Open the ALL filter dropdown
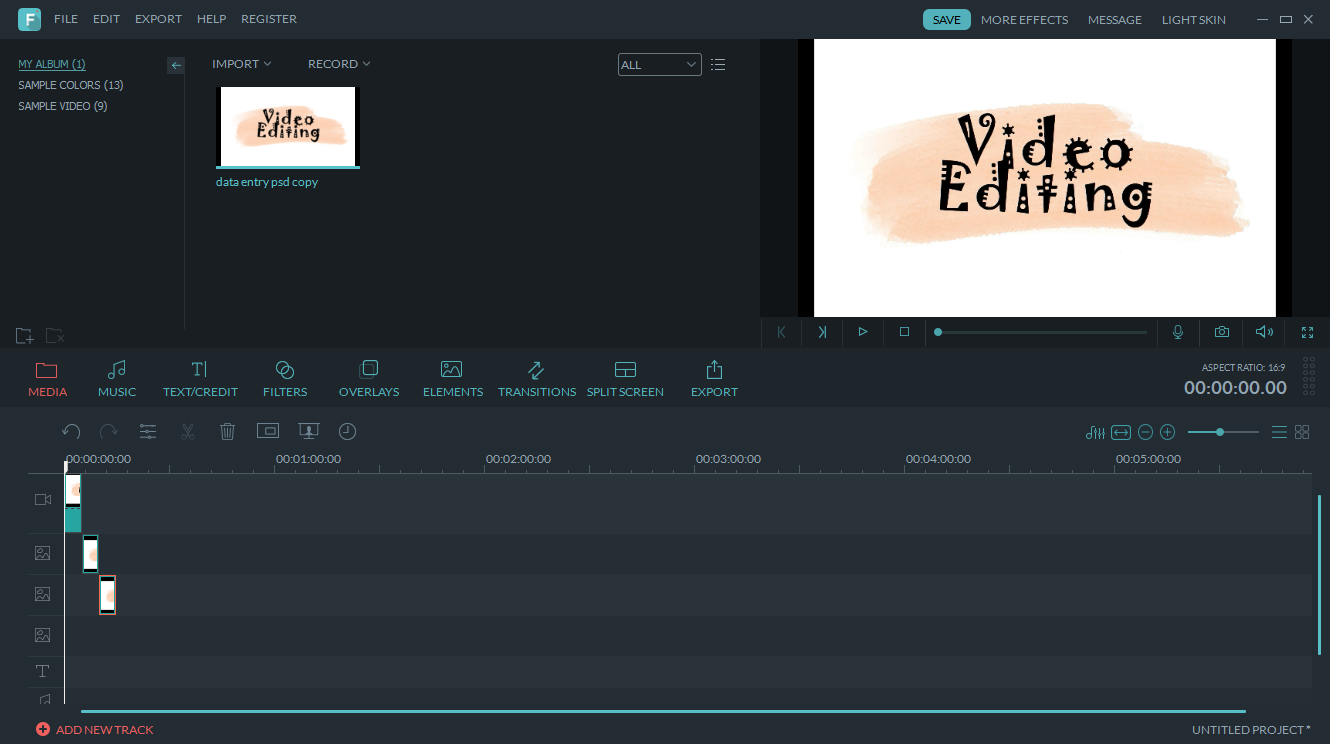This screenshot has height=744, width=1330. pyautogui.click(x=660, y=65)
